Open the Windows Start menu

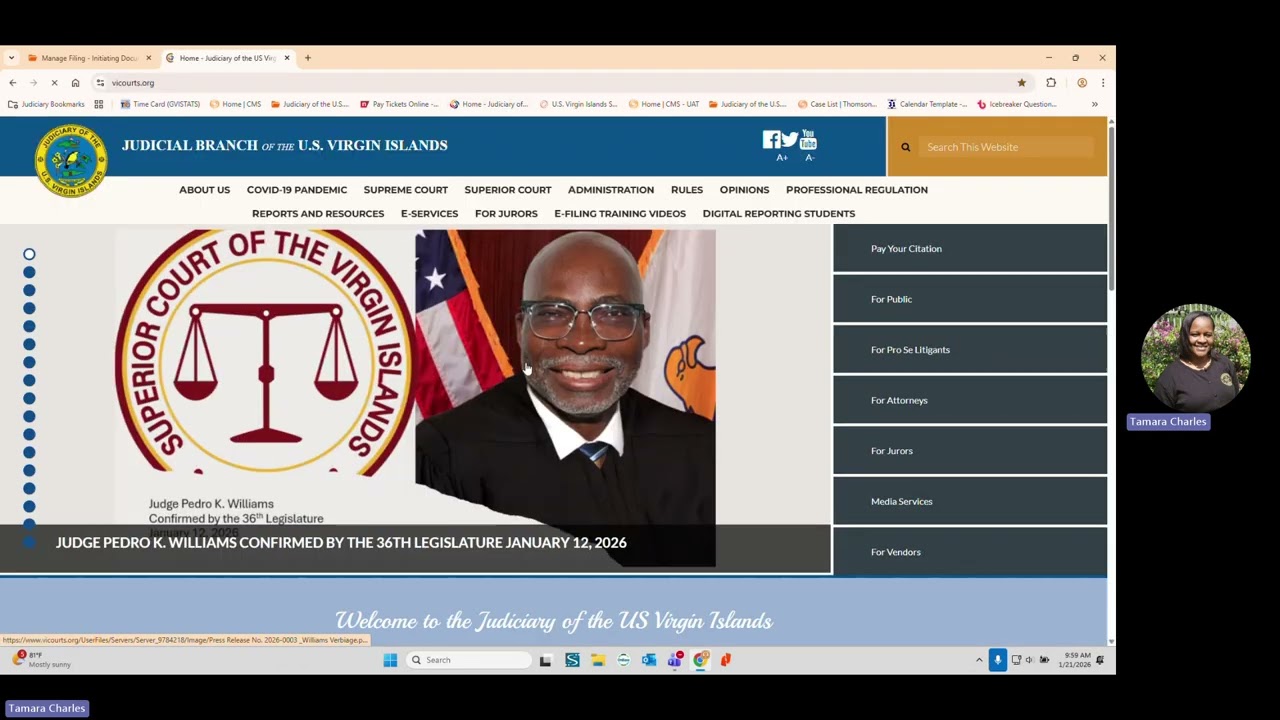click(x=390, y=660)
